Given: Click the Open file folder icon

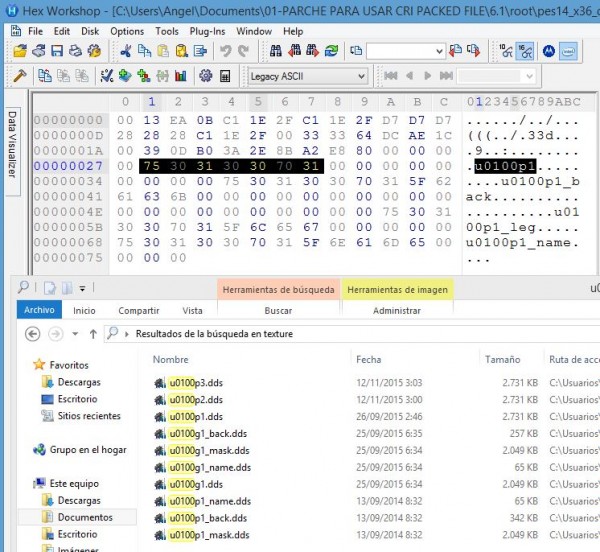Looking at the screenshot, I should pos(20,50).
